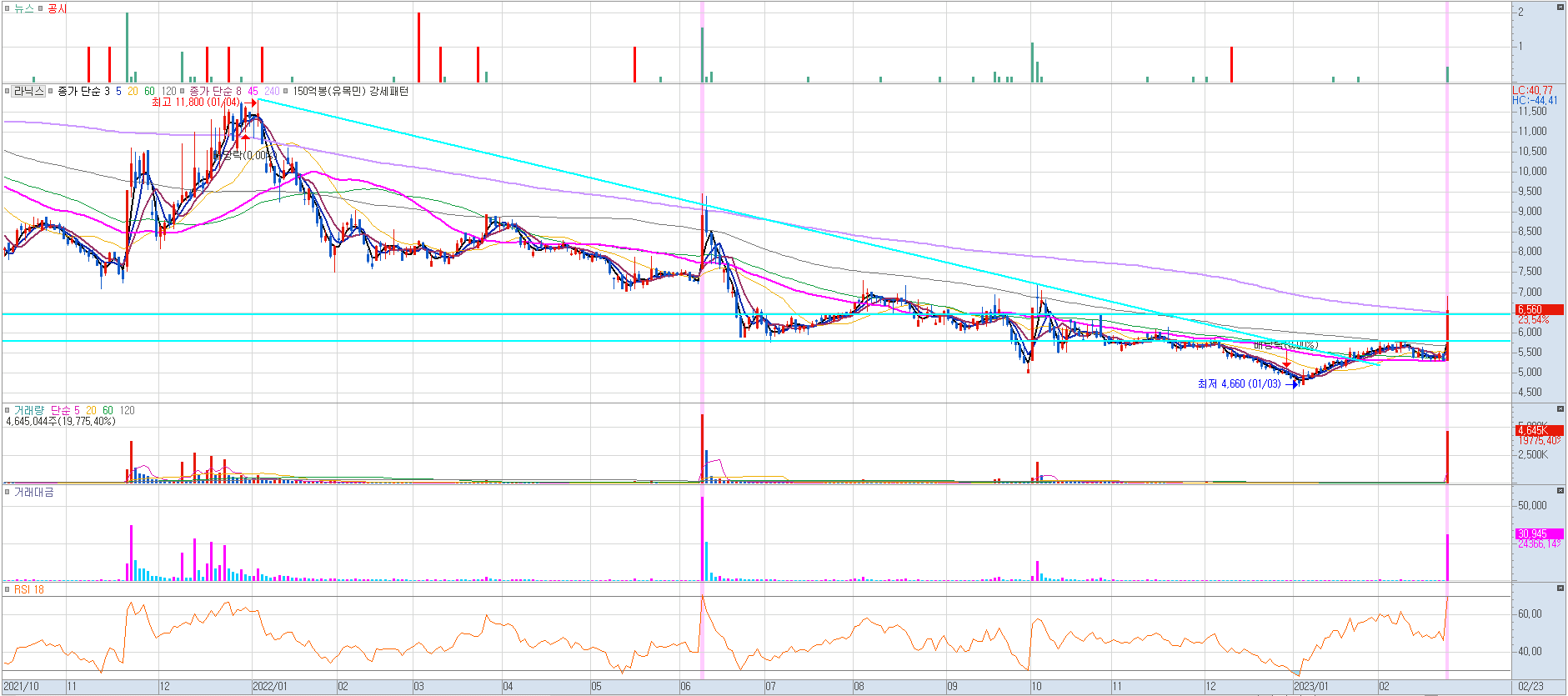Click 단순 5 in the volume legend
This screenshot has width=1568, height=696.
pos(65,410)
